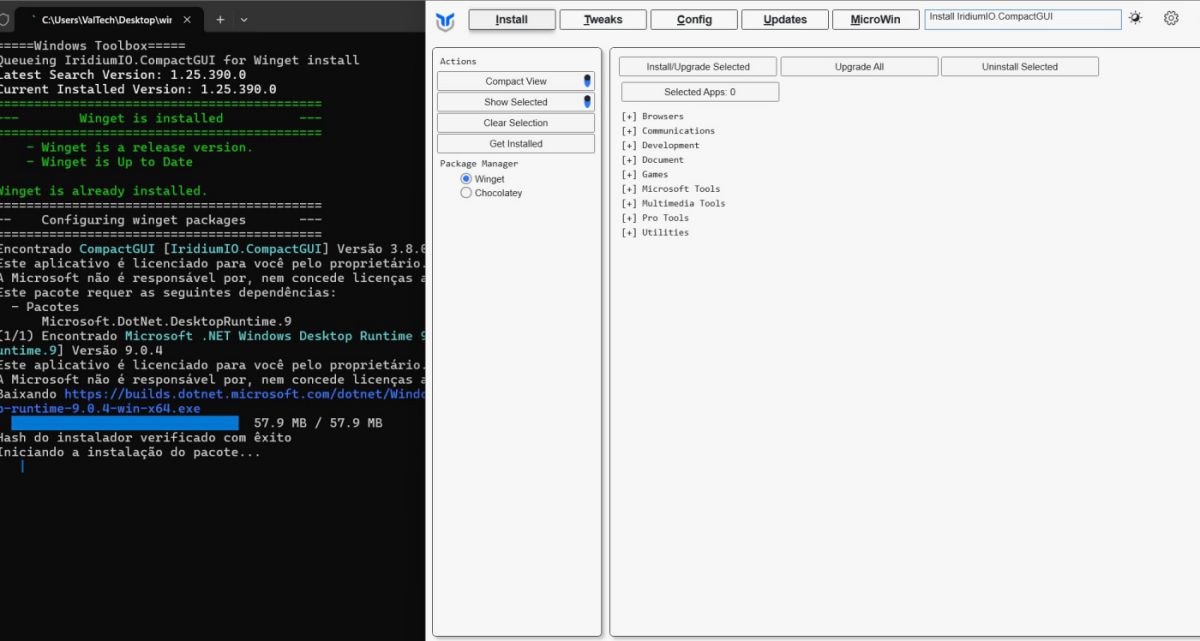Click the WinUtil logo icon
The image size is (1200, 641).
tap(445, 20)
